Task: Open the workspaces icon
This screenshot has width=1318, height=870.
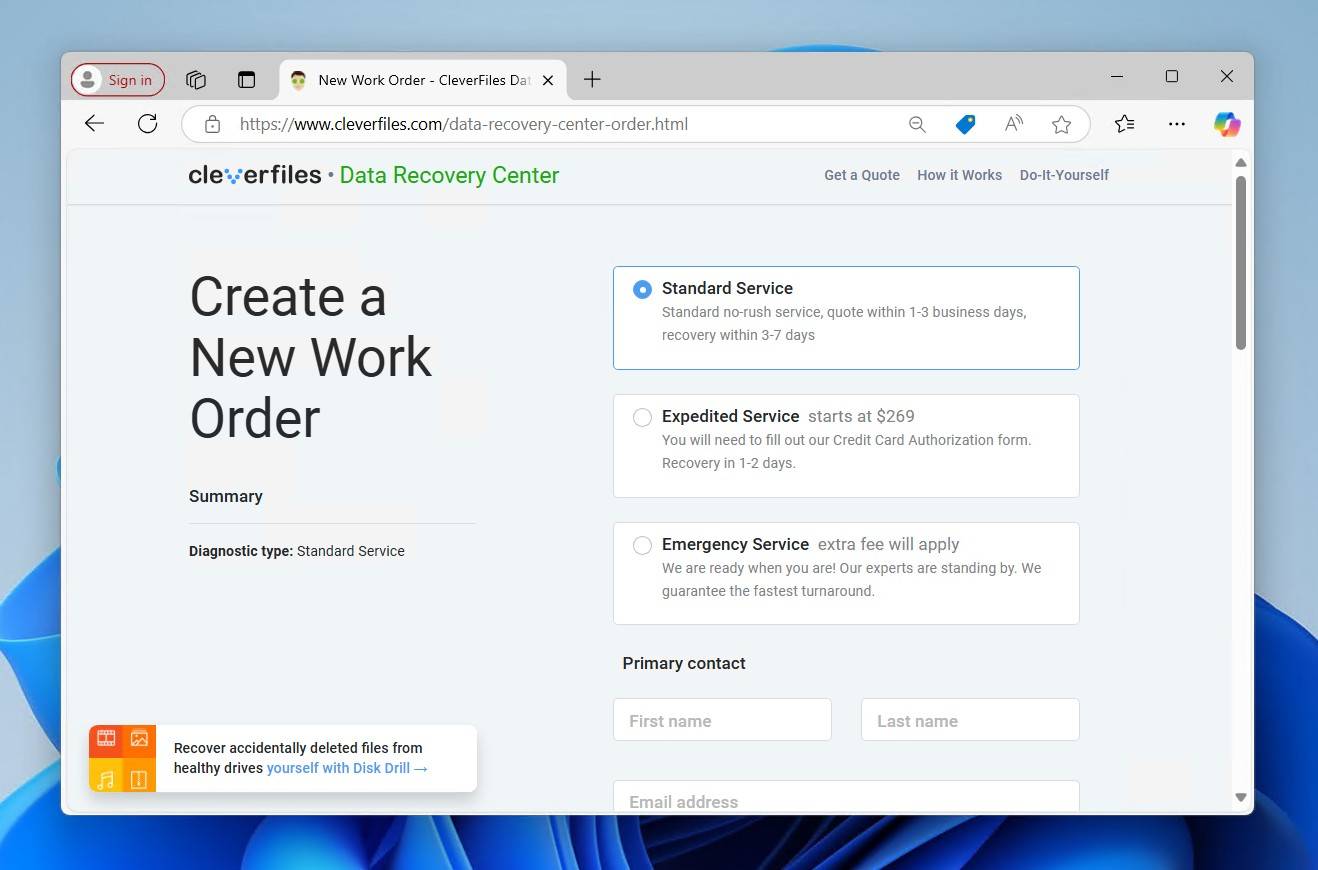Action: (x=196, y=80)
